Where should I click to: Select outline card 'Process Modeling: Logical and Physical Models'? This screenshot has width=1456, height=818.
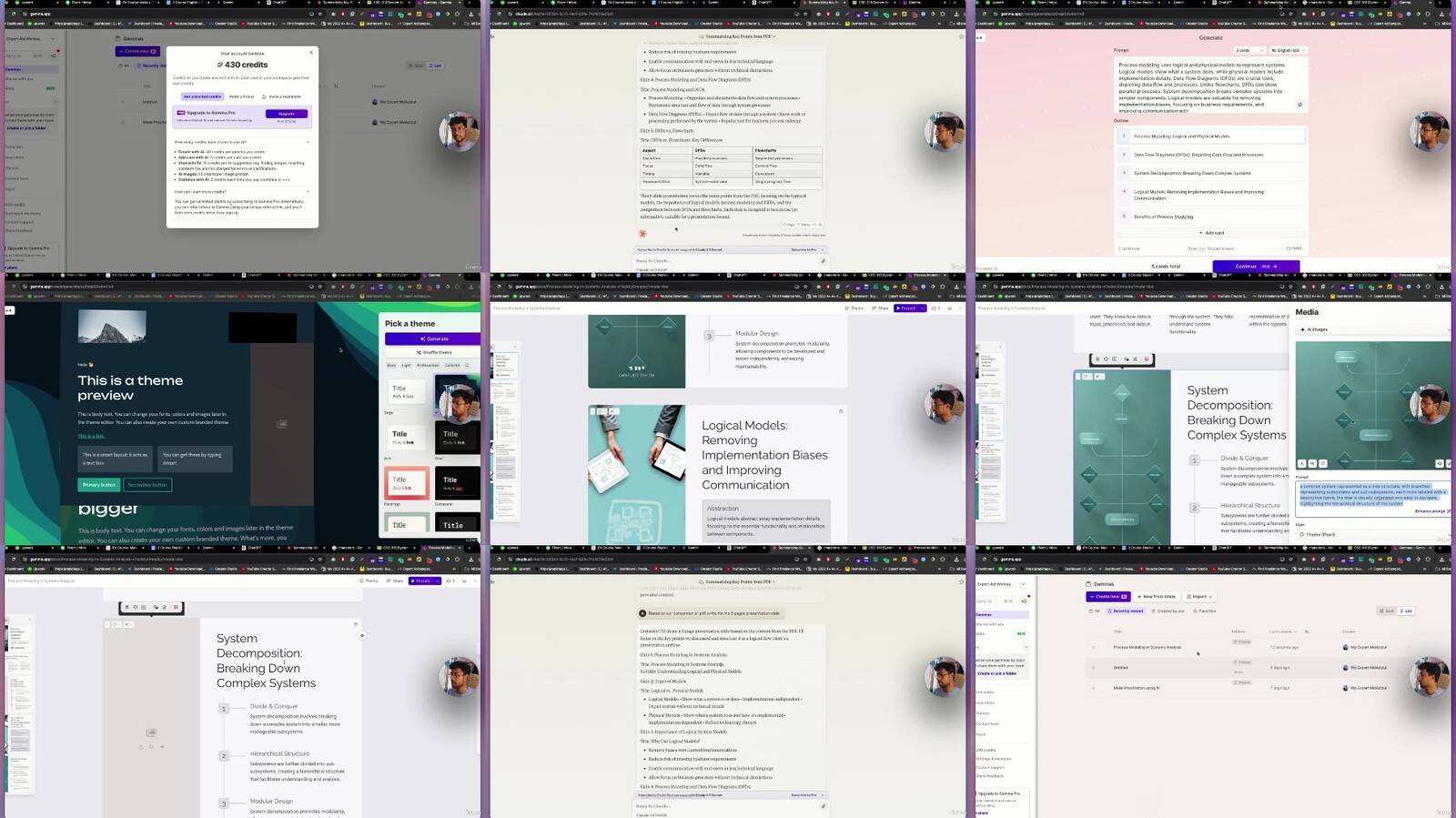(x=1210, y=136)
